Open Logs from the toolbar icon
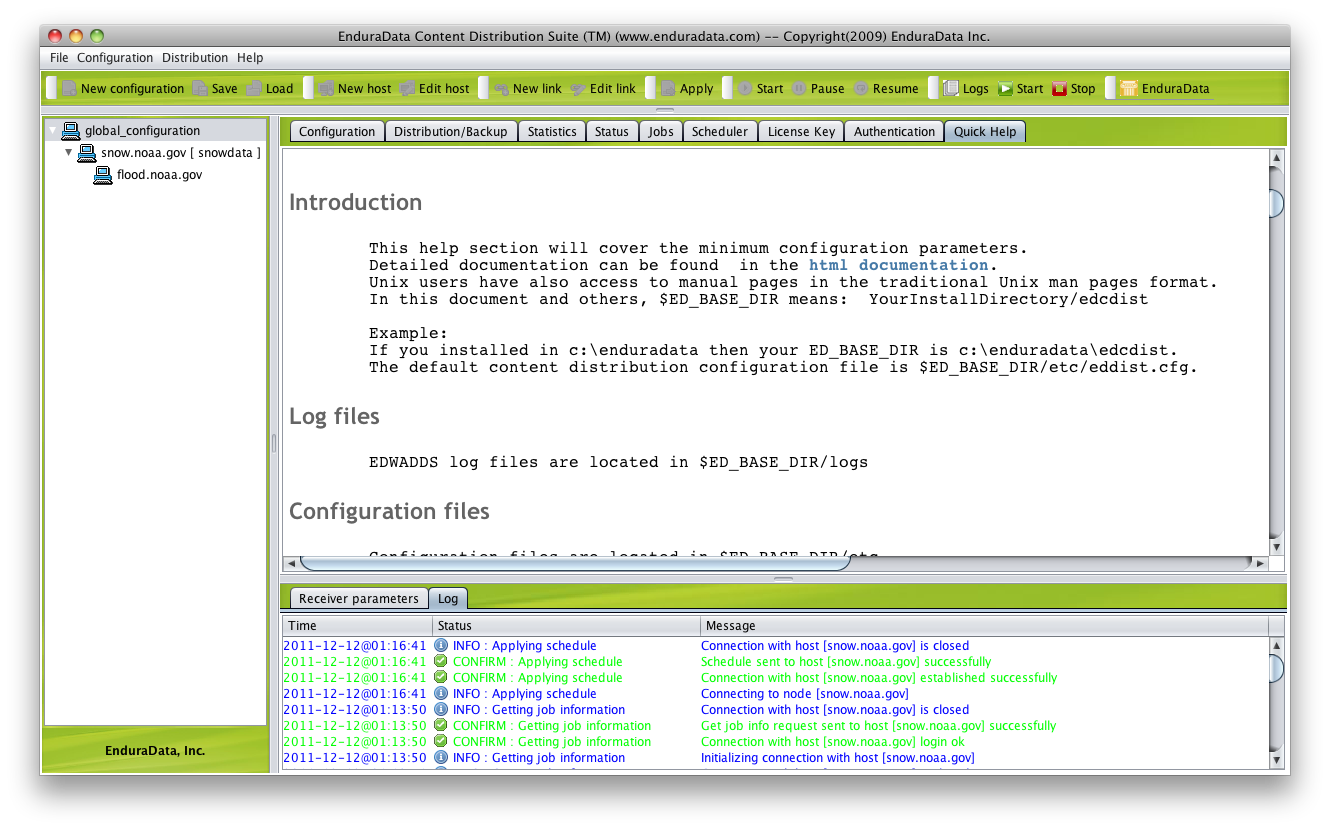 [951, 88]
